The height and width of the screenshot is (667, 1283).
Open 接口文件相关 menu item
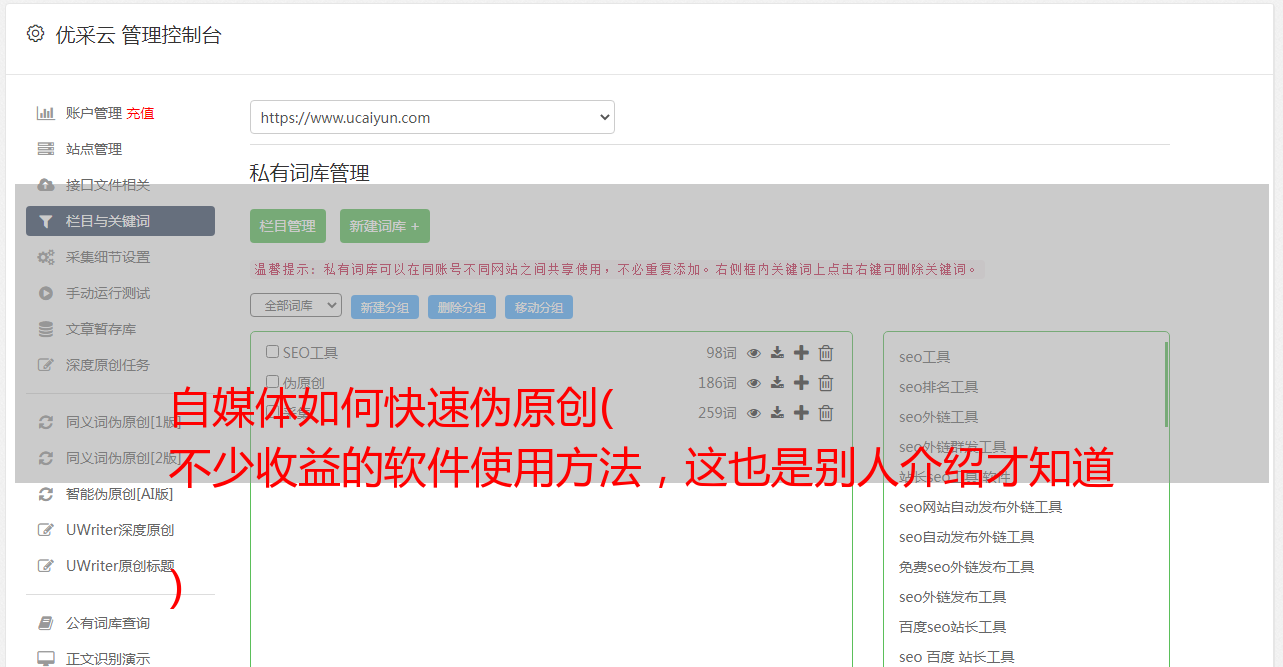(x=108, y=185)
